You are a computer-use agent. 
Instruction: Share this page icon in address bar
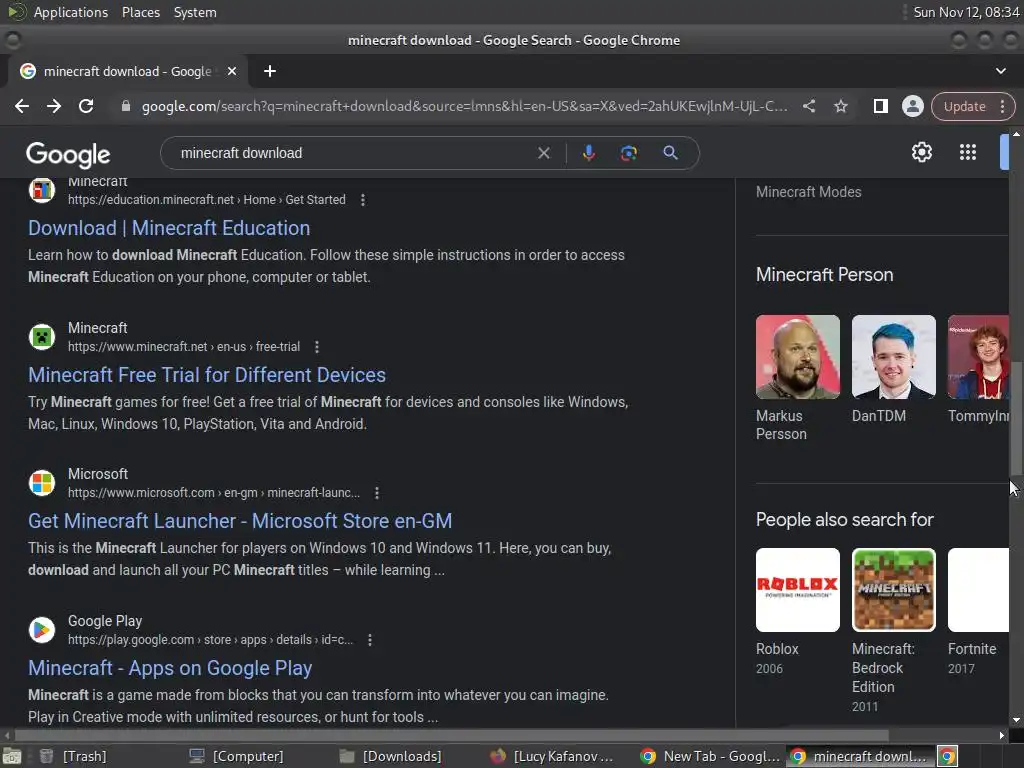pos(808,106)
